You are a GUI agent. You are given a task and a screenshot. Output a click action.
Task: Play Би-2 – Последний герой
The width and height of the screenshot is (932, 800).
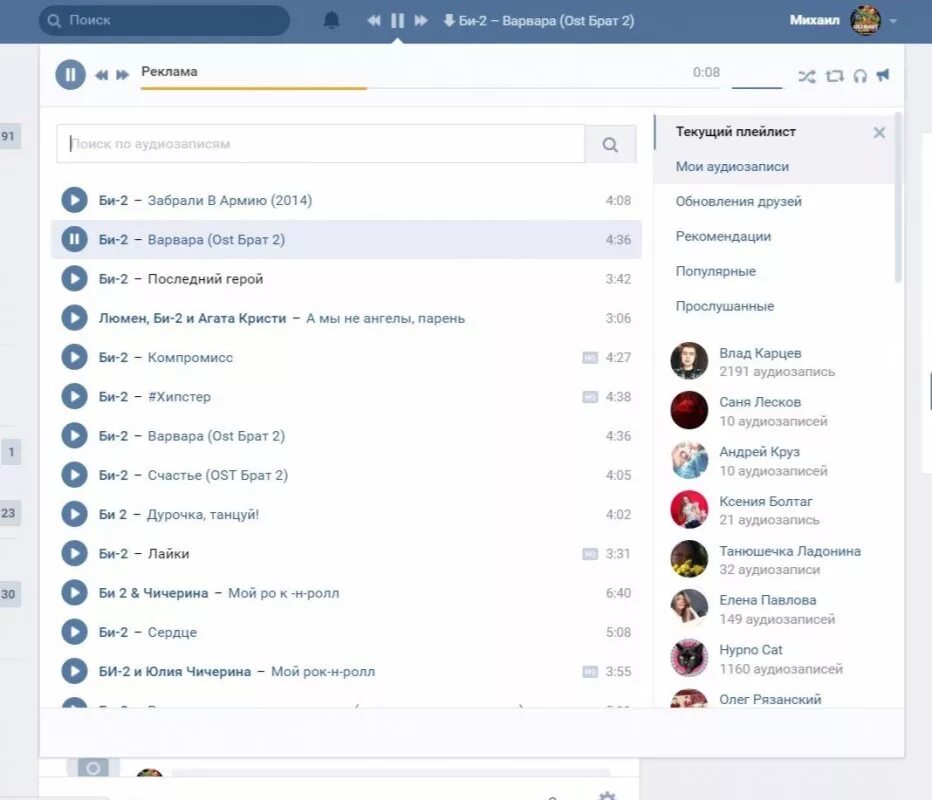click(74, 279)
